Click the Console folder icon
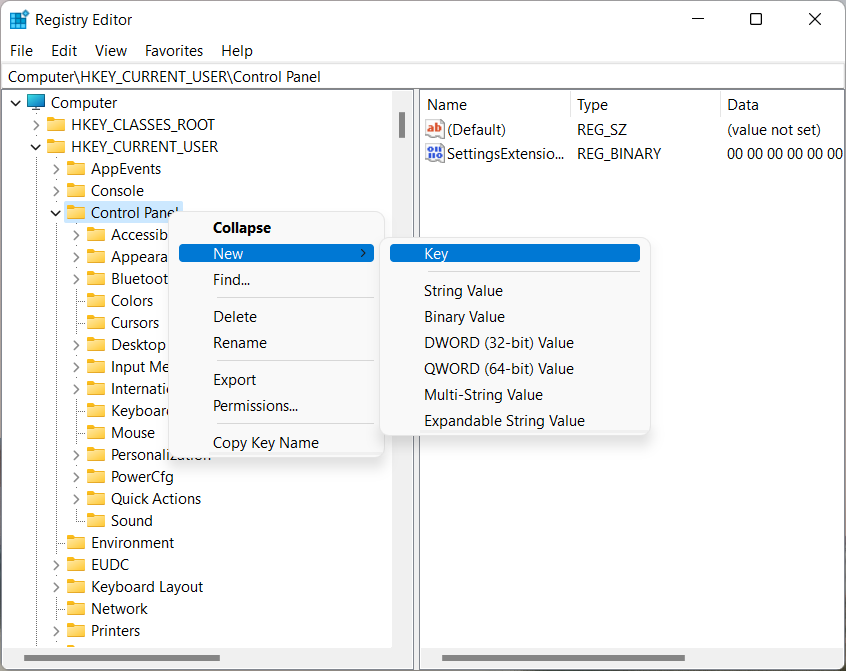 pyautogui.click(x=76, y=190)
